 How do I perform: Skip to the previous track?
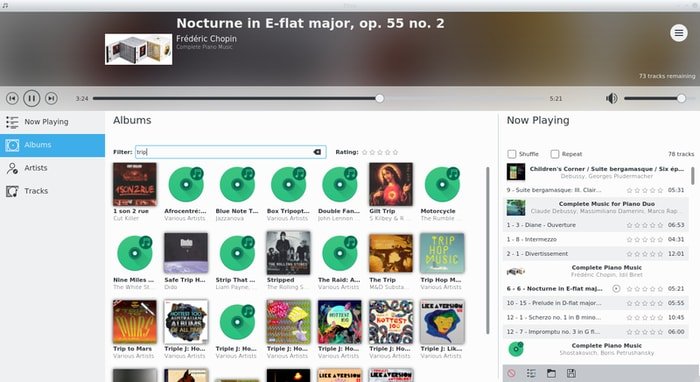[12, 98]
